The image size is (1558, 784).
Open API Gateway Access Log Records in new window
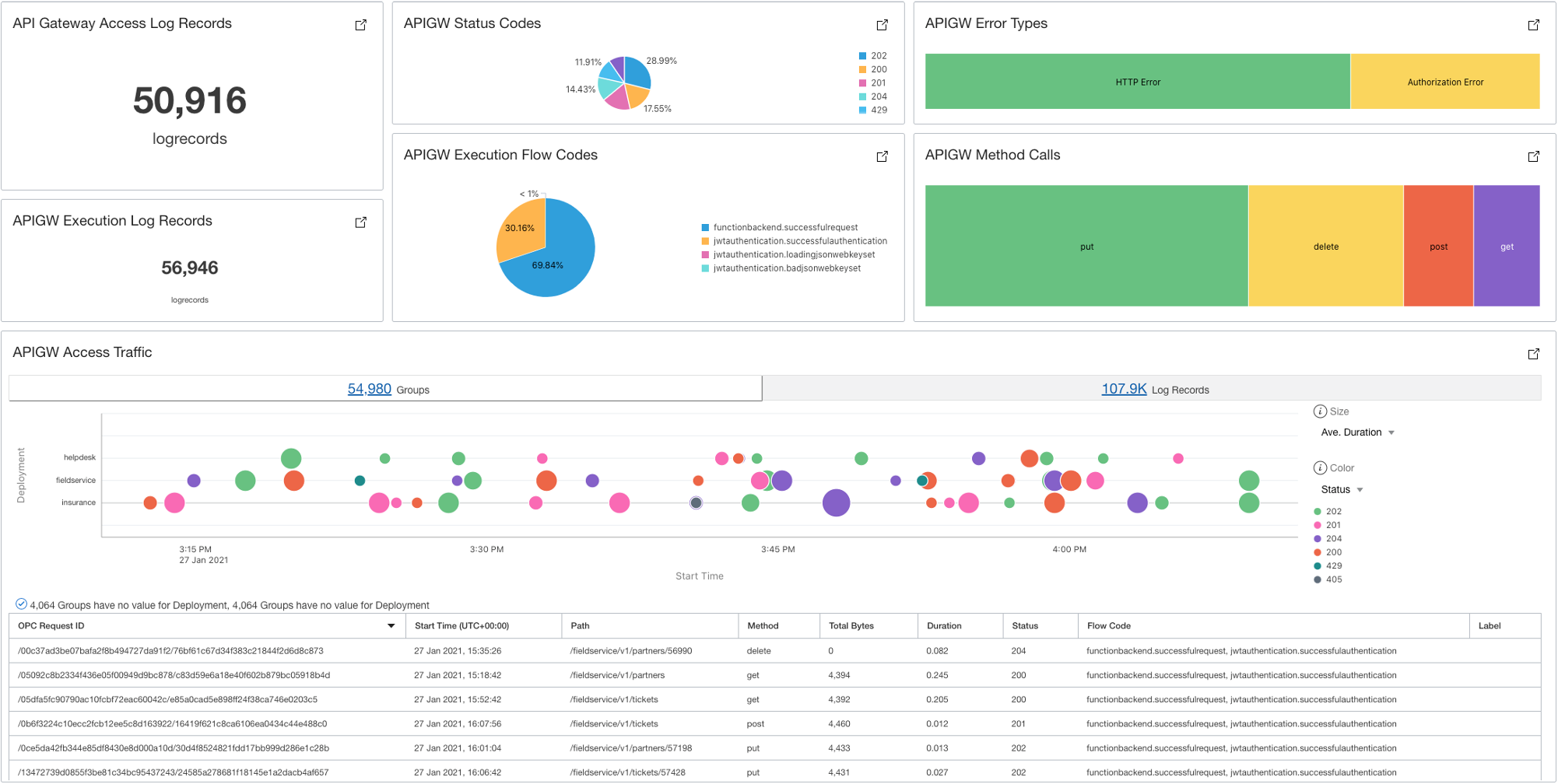click(360, 24)
